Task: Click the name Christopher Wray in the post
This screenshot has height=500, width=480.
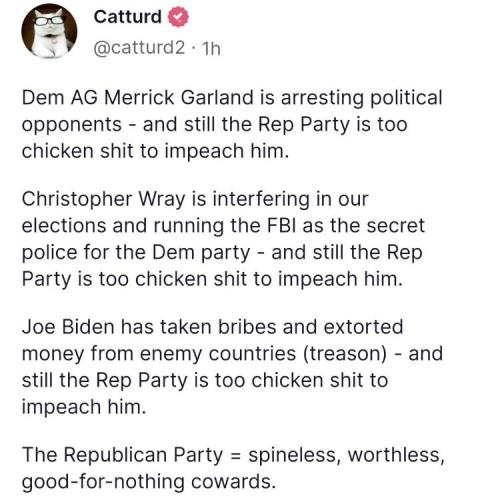Action: (103, 200)
